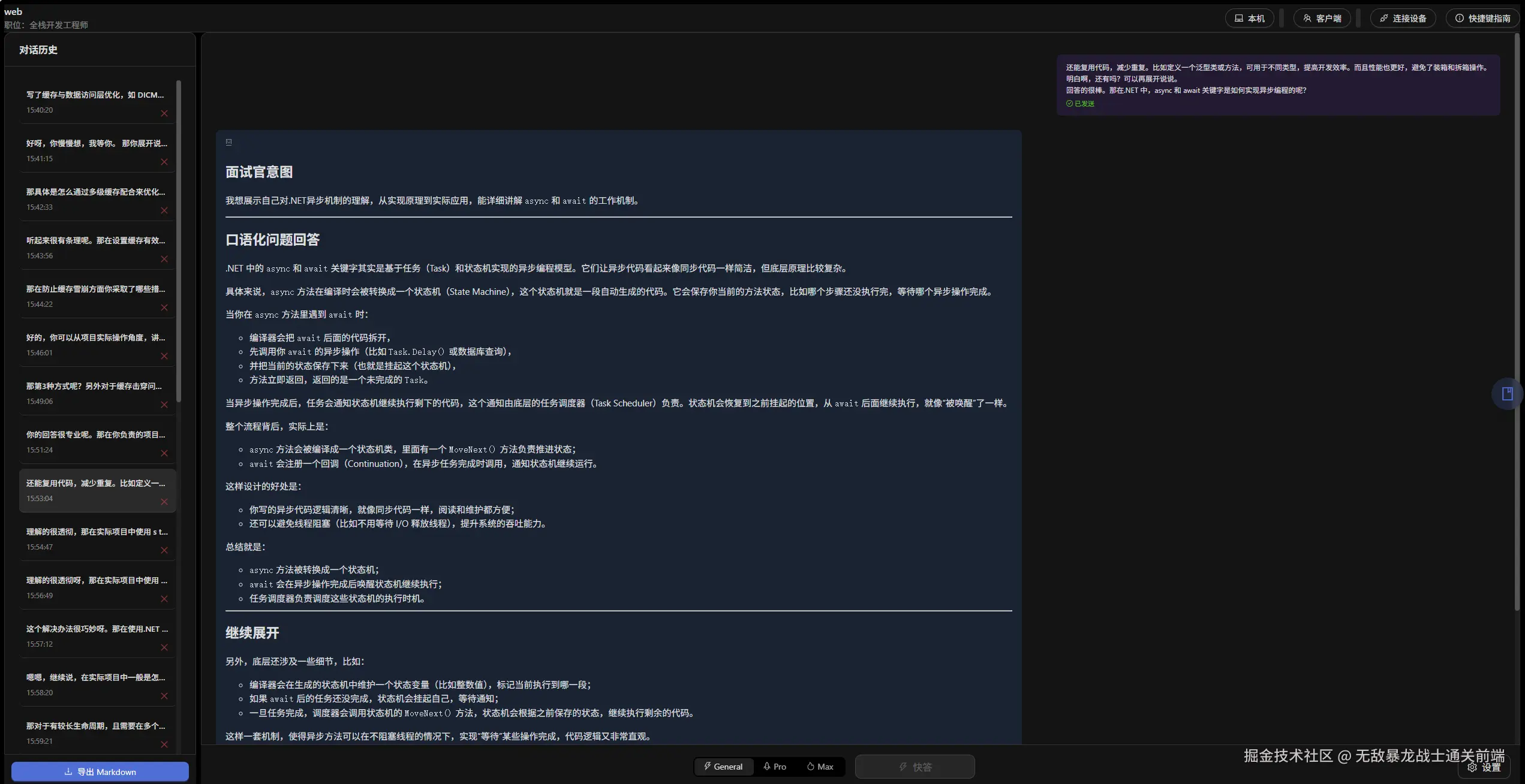Viewport: 1525px width, 784px height.
Task: Switch to Max mode
Action: (x=820, y=767)
